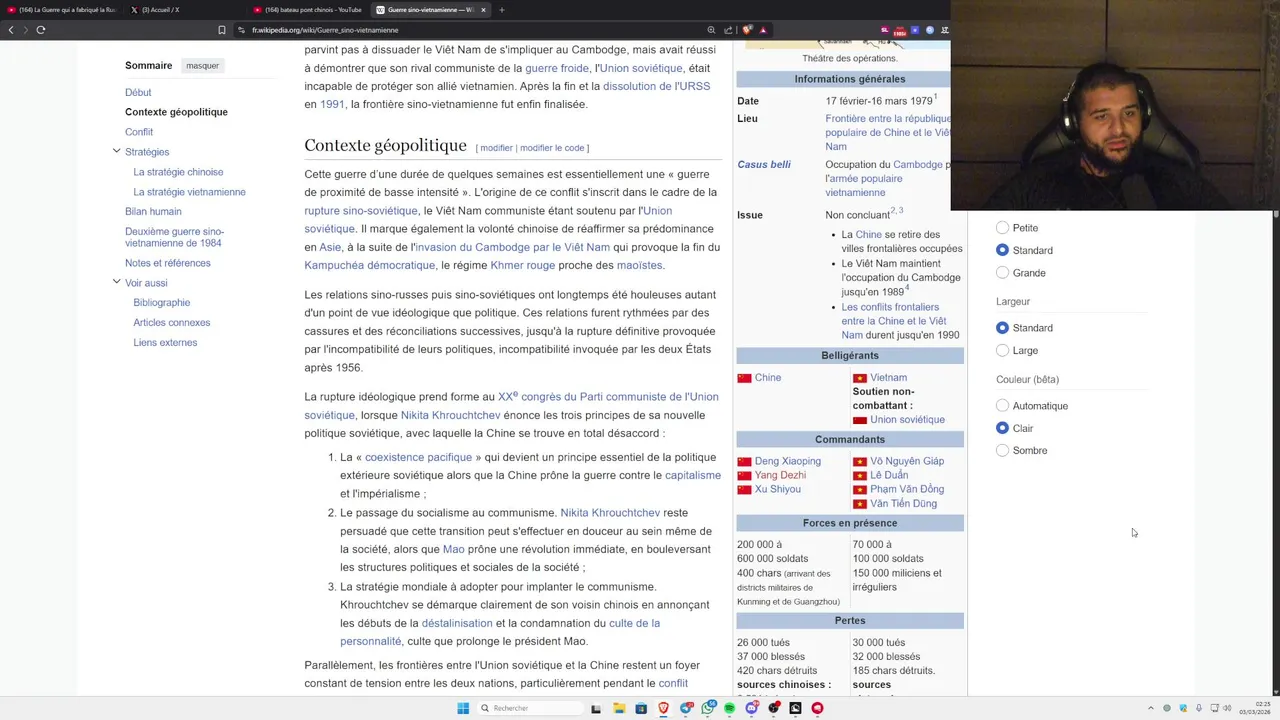
Task: Open the task view icon on taskbar
Action: pyautogui.click(x=596, y=708)
